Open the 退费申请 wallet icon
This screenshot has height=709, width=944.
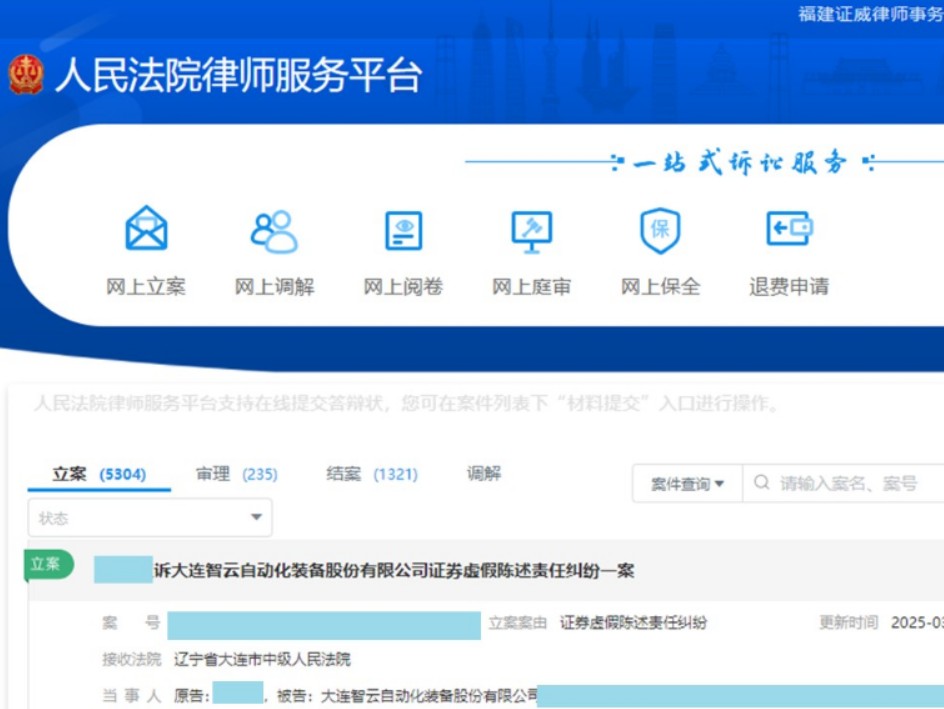pyautogui.click(x=789, y=228)
